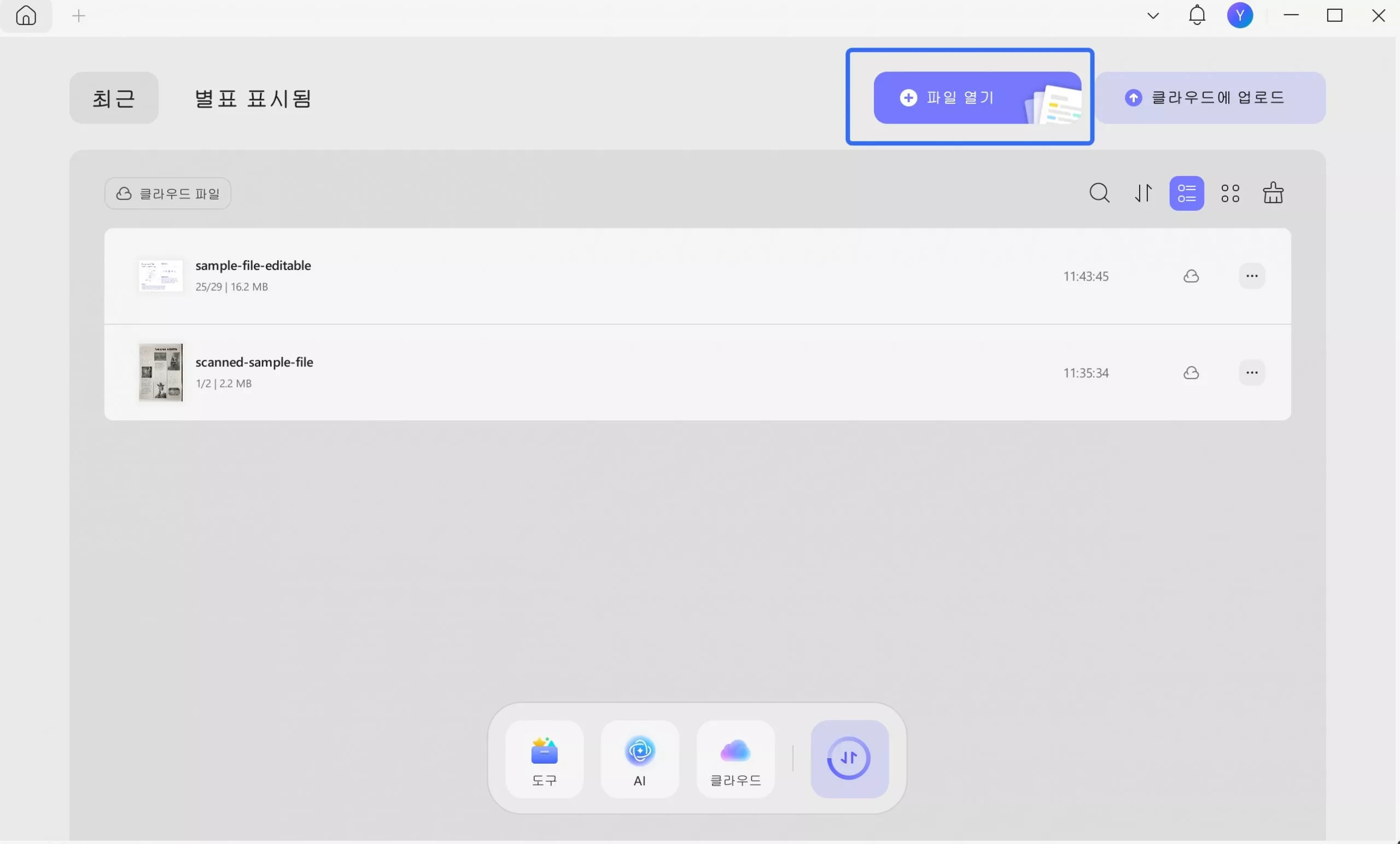The image size is (1400, 844).
Task: Search files with the magnifier icon
Action: point(1099,193)
